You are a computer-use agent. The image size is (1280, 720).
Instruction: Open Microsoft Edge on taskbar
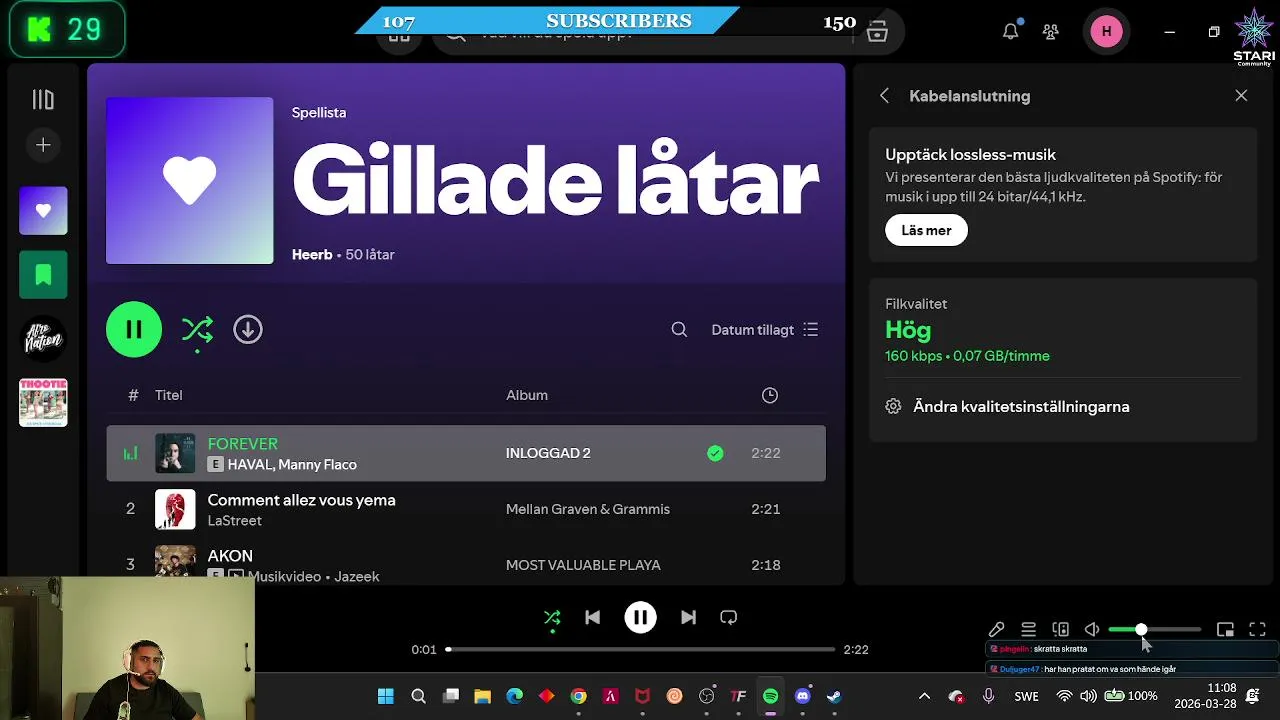pyautogui.click(x=514, y=696)
